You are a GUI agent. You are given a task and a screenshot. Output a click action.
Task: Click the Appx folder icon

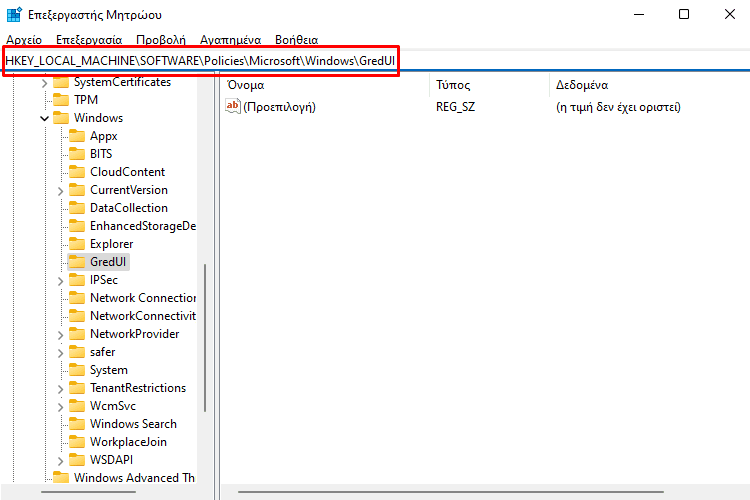[77, 136]
